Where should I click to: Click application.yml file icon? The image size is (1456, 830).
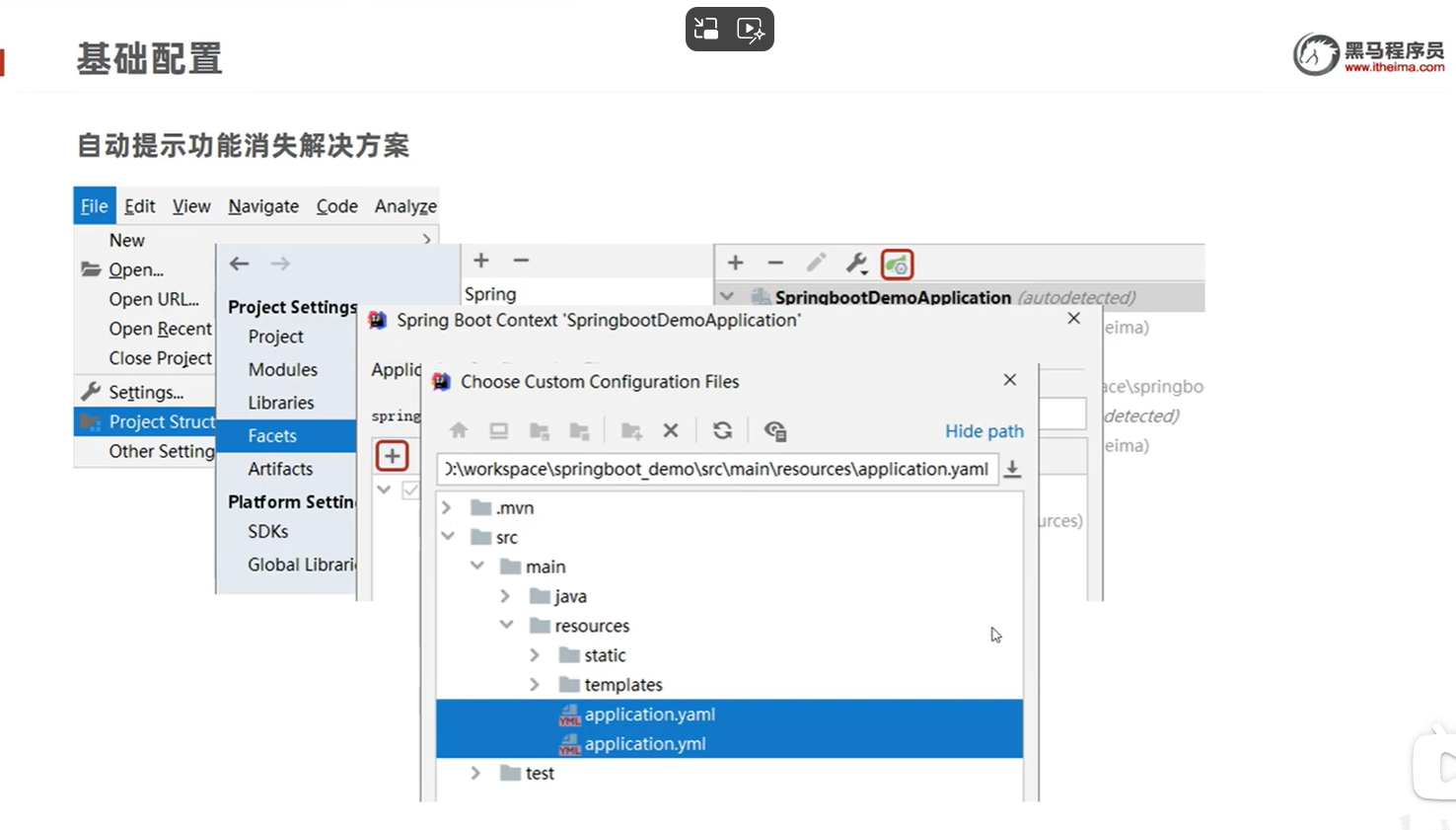[x=569, y=745]
